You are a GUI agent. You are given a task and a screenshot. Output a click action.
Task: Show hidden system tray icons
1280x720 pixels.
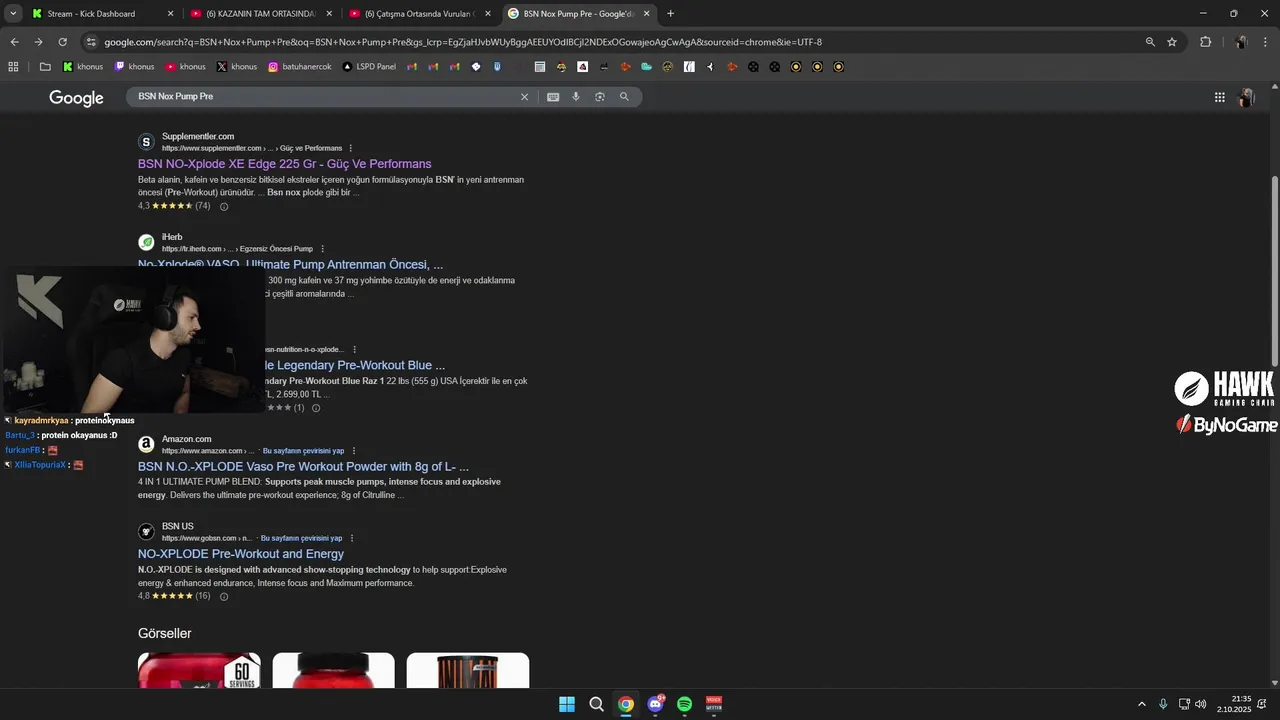pyautogui.click(x=1142, y=704)
